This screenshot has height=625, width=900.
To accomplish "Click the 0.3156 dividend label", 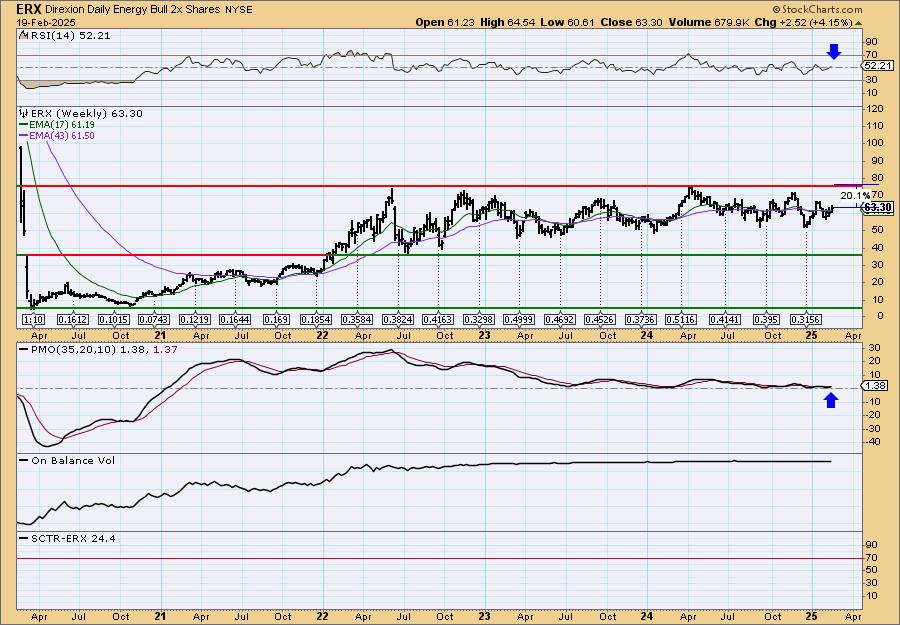I will (x=806, y=319).
